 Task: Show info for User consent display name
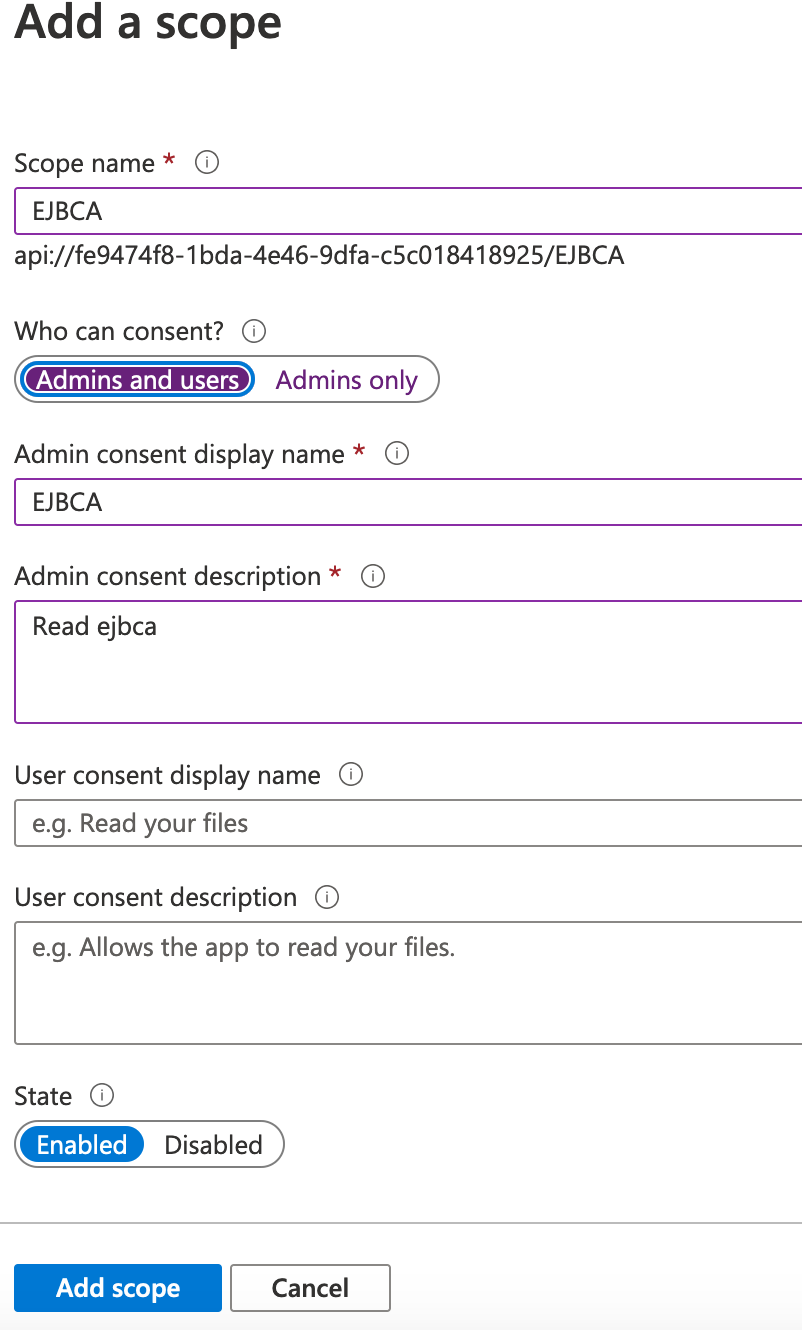click(351, 775)
